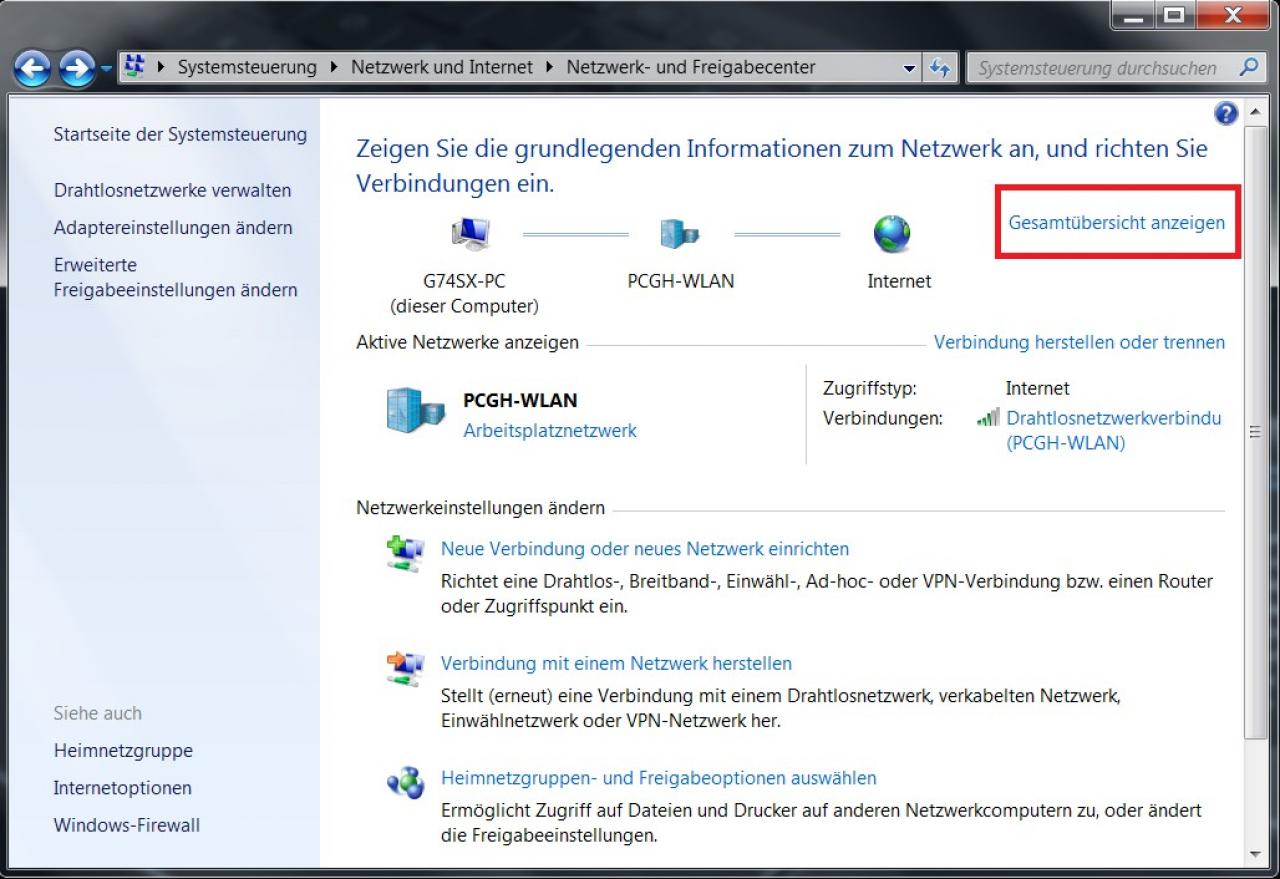The image size is (1280, 879).
Task: Open Erweiterte Freigabeeinstellungen ändern
Action: [175, 278]
